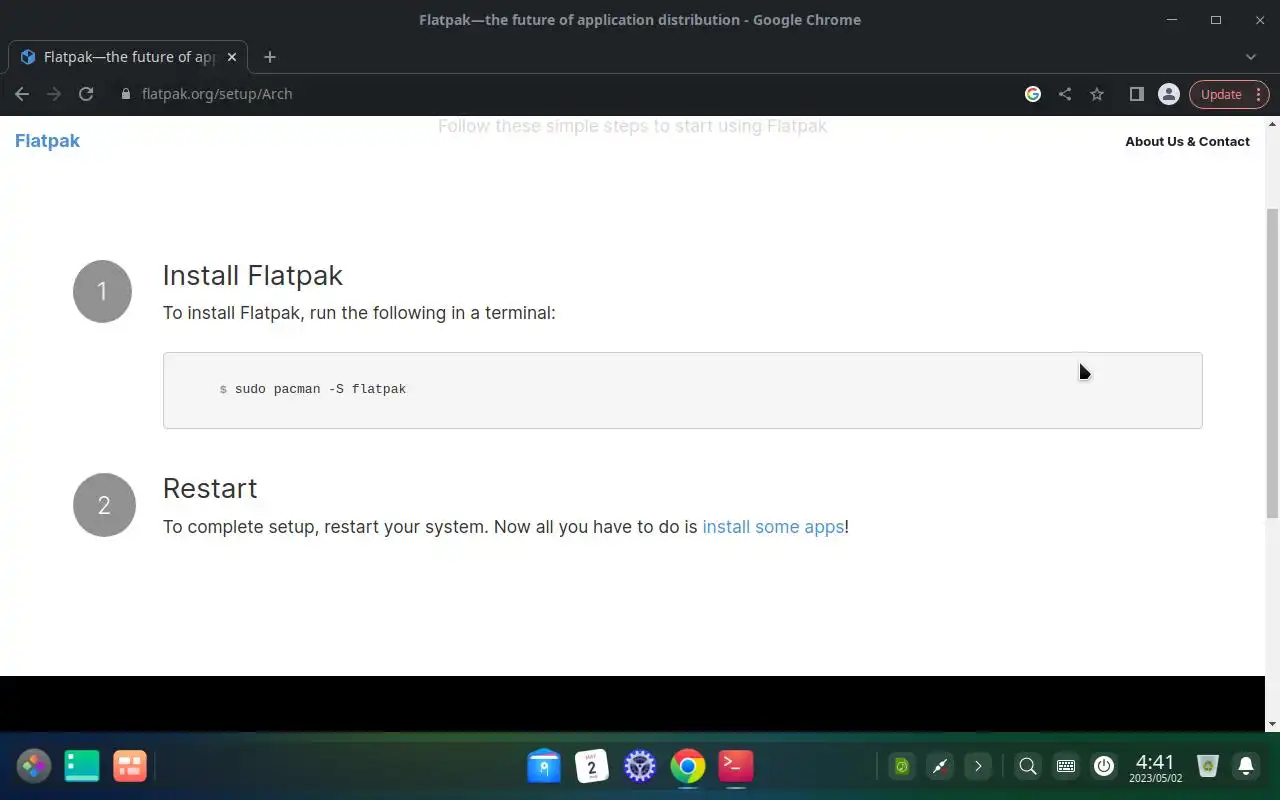Click the page vertical scrollbar thumb
Image resolution: width=1280 pixels, height=800 pixels.
click(x=1272, y=362)
